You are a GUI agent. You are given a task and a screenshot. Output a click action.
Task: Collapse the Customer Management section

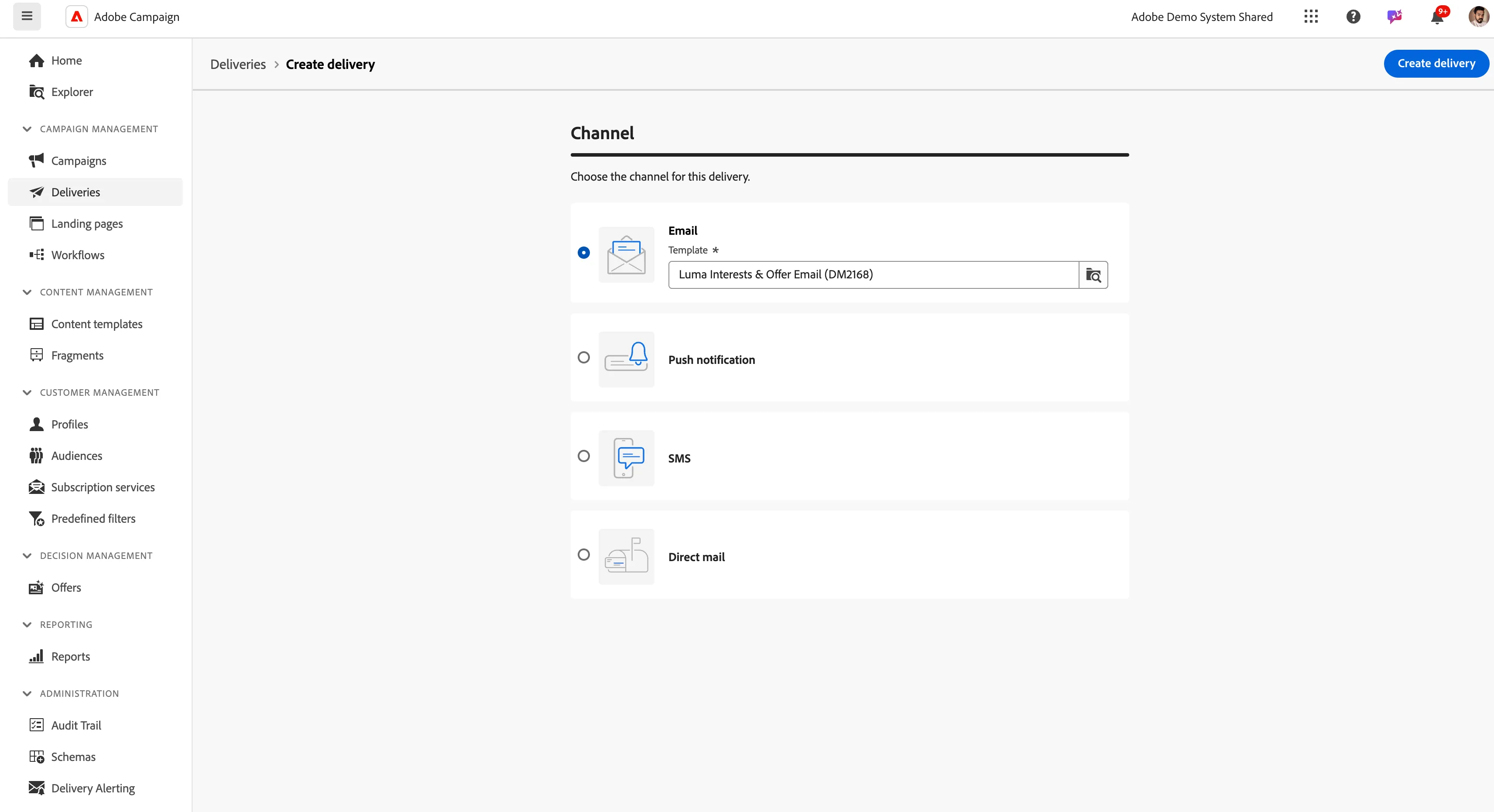click(27, 393)
